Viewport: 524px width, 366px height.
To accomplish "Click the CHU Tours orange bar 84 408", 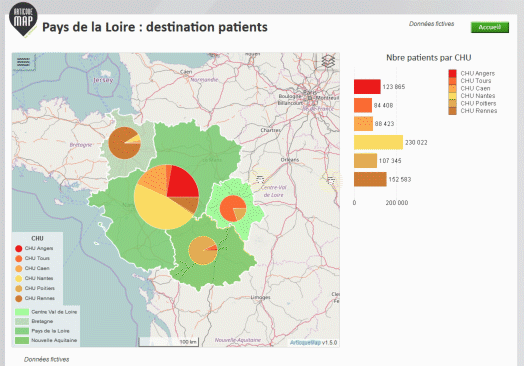I will click(363, 105).
